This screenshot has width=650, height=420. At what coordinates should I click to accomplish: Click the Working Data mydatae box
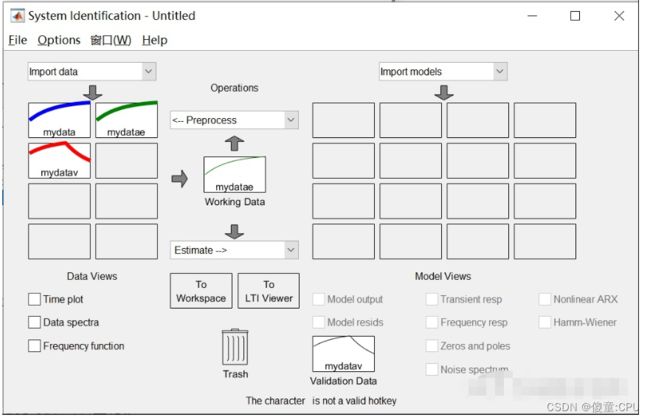pyautogui.click(x=235, y=175)
